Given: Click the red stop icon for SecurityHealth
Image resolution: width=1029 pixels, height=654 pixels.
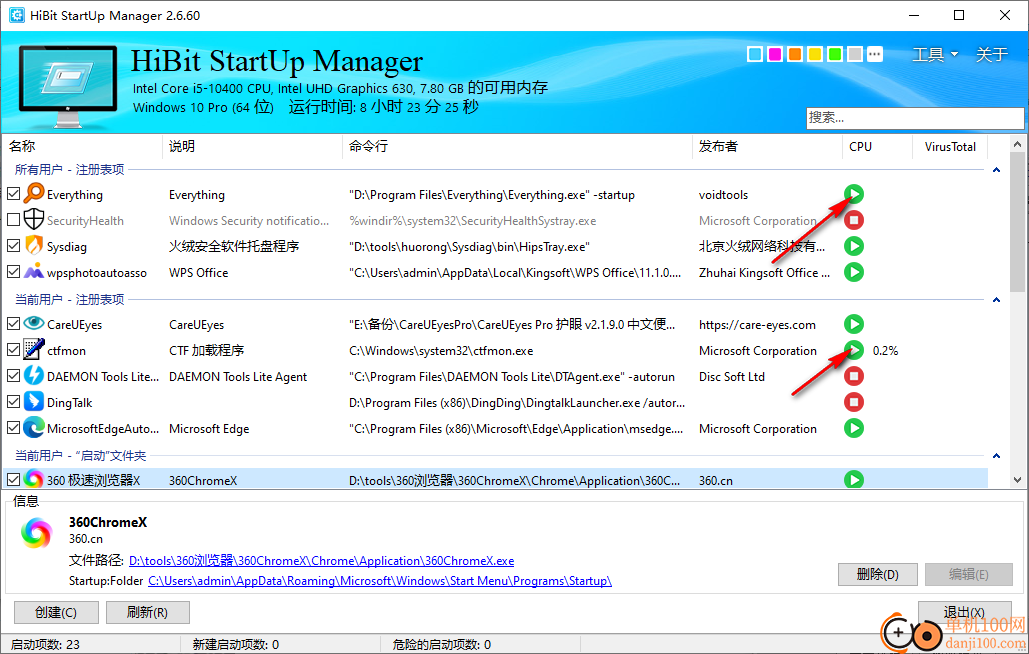Looking at the screenshot, I should [x=853, y=220].
